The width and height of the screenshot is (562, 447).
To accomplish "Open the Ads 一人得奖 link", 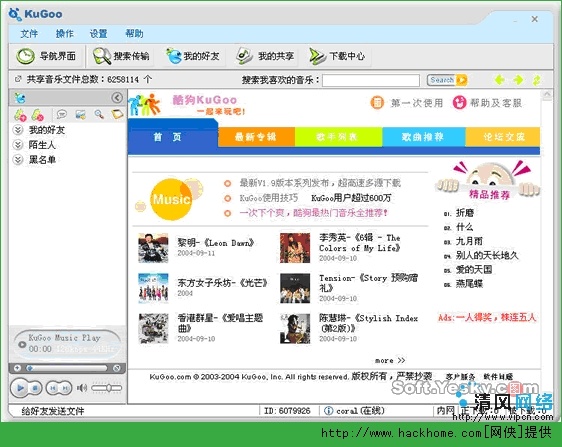I will pyautogui.click(x=487, y=318).
